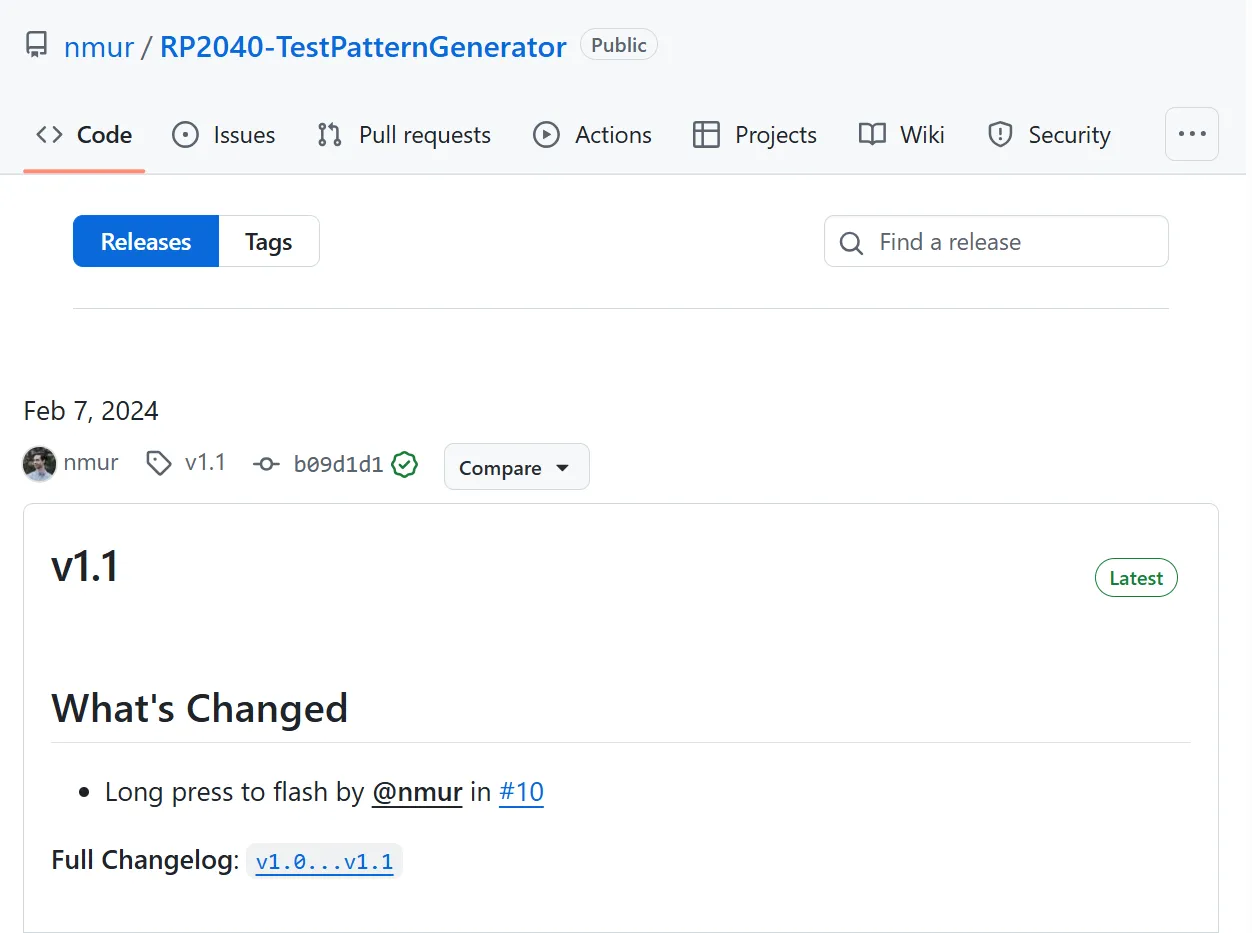Open the Issues tab
The image size is (1252, 933).
pyautogui.click(x=223, y=135)
